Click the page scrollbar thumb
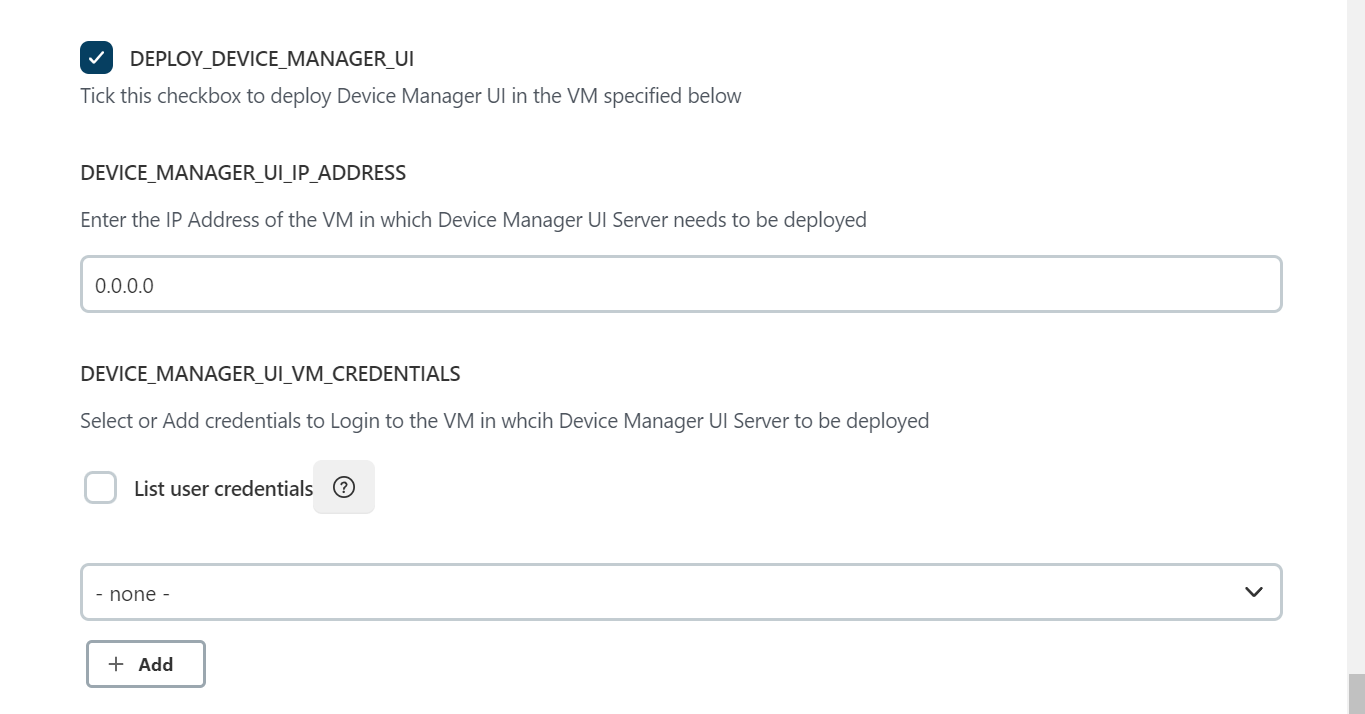1365x714 pixels. tap(1356, 693)
